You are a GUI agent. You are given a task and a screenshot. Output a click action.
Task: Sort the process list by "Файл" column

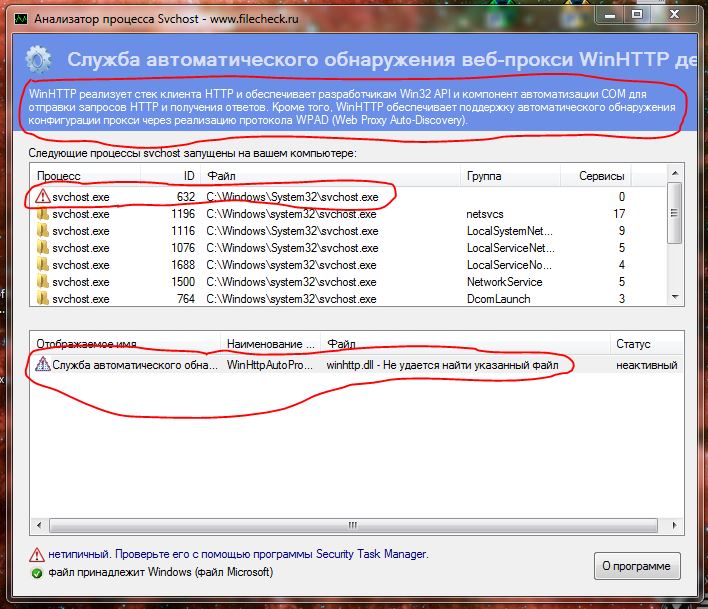click(331, 176)
